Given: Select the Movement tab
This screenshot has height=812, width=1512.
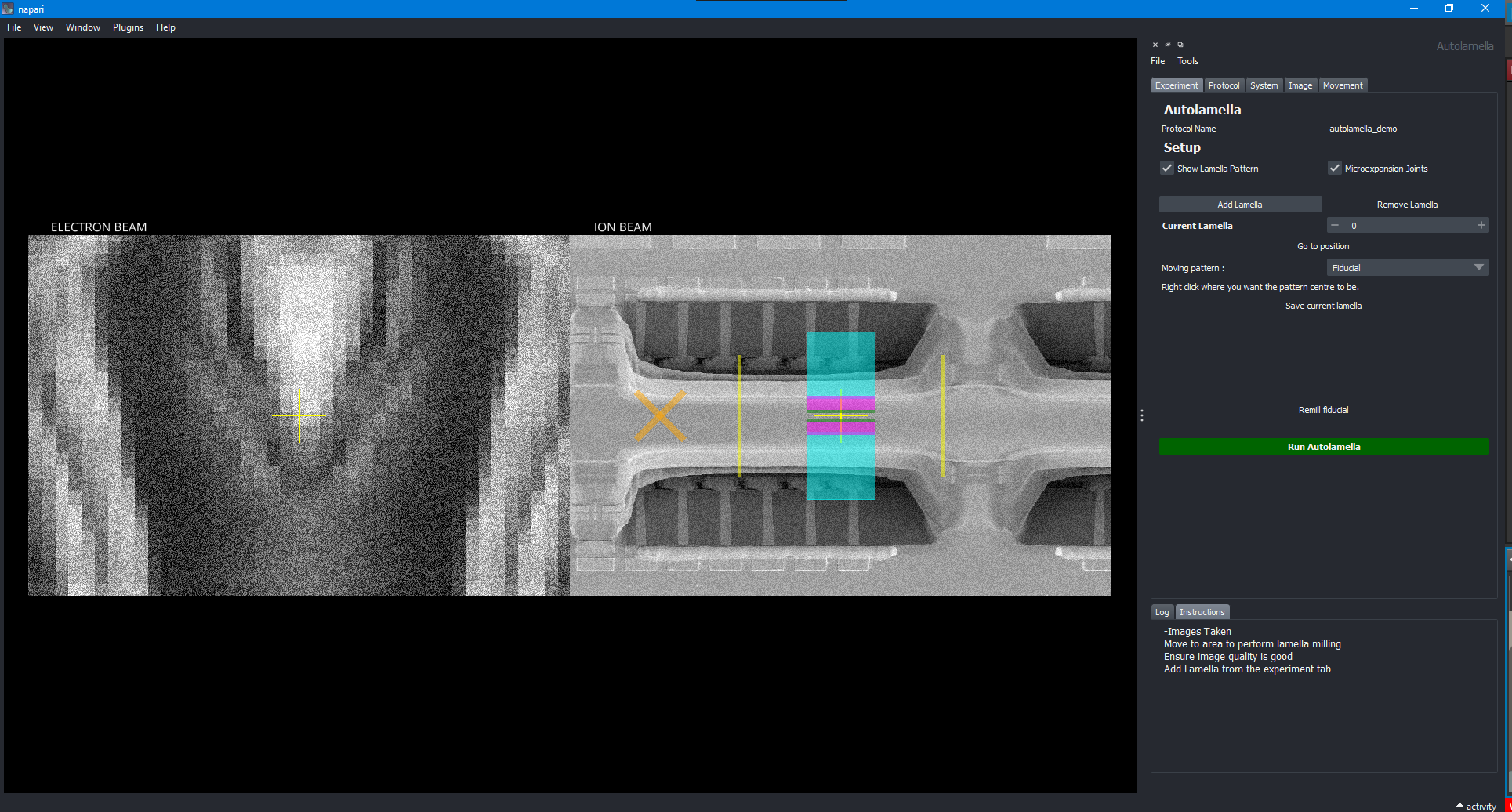Looking at the screenshot, I should click(x=1343, y=85).
